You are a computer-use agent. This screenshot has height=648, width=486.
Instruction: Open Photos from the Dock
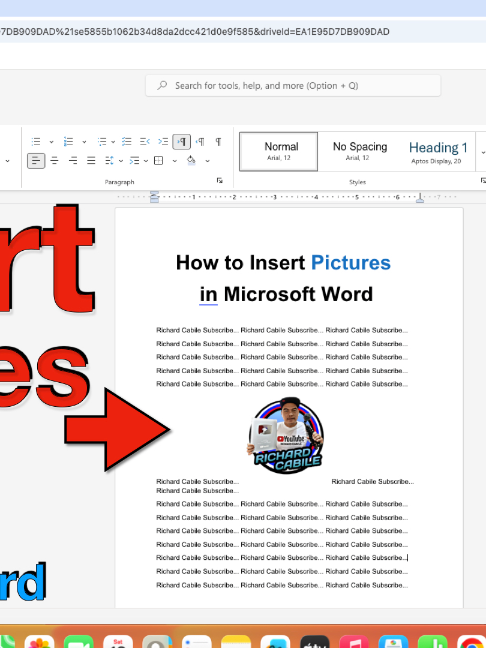39,642
